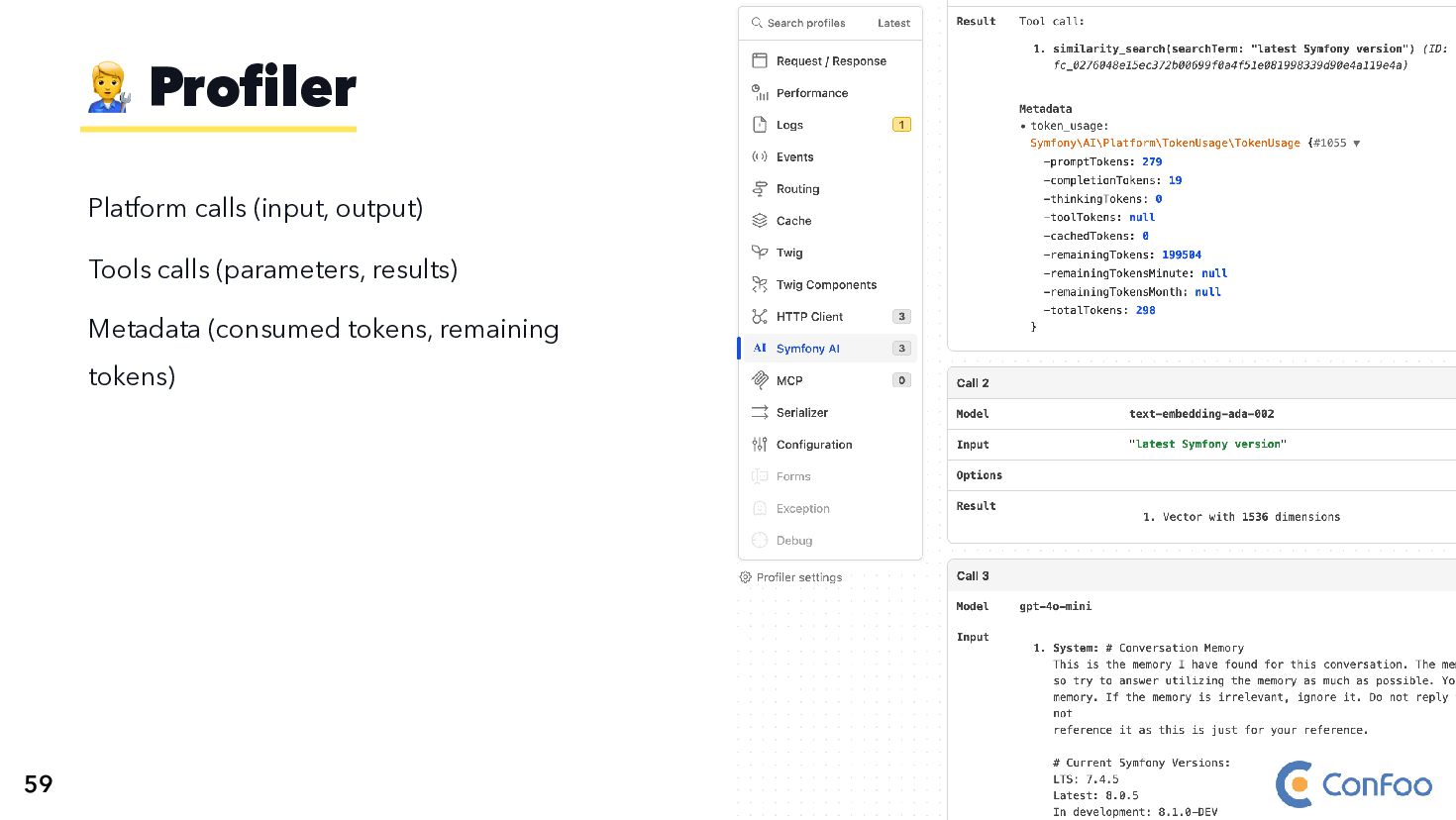Click slide number 59

coord(39,784)
